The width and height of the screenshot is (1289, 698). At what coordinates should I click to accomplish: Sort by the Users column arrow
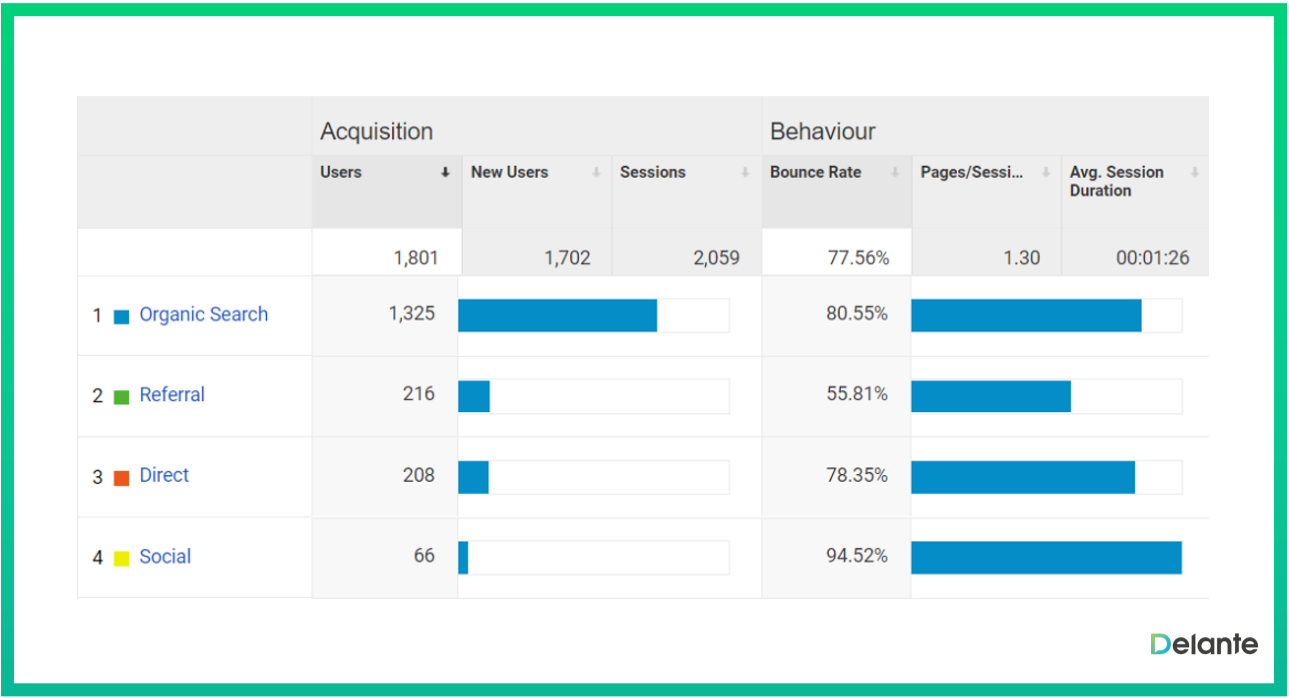click(x=445, y=173)
